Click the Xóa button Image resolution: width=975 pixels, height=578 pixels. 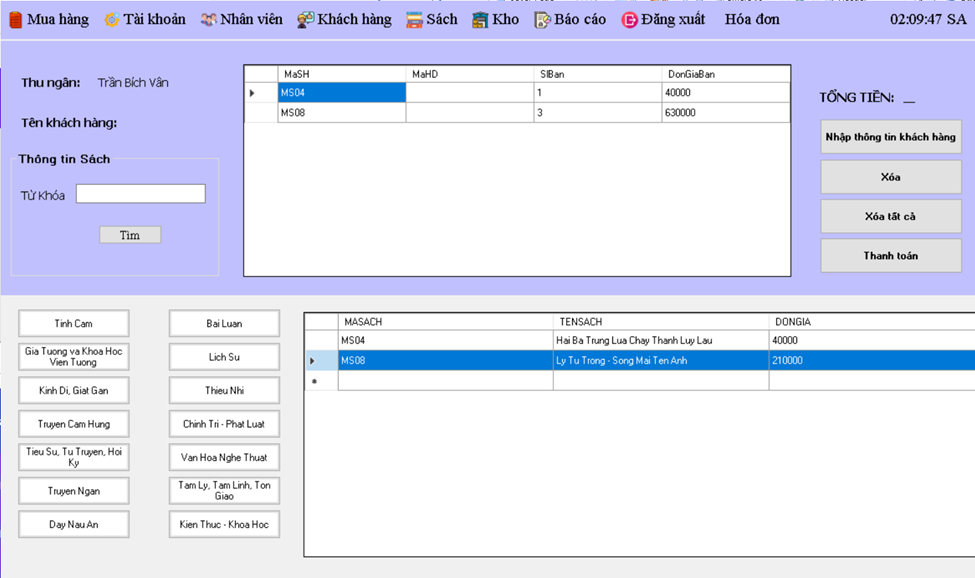pyautogui.click(x=890, y=177)
